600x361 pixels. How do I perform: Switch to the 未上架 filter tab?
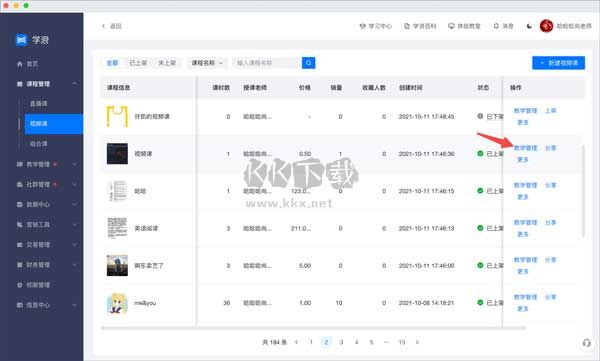pos(167,63)
